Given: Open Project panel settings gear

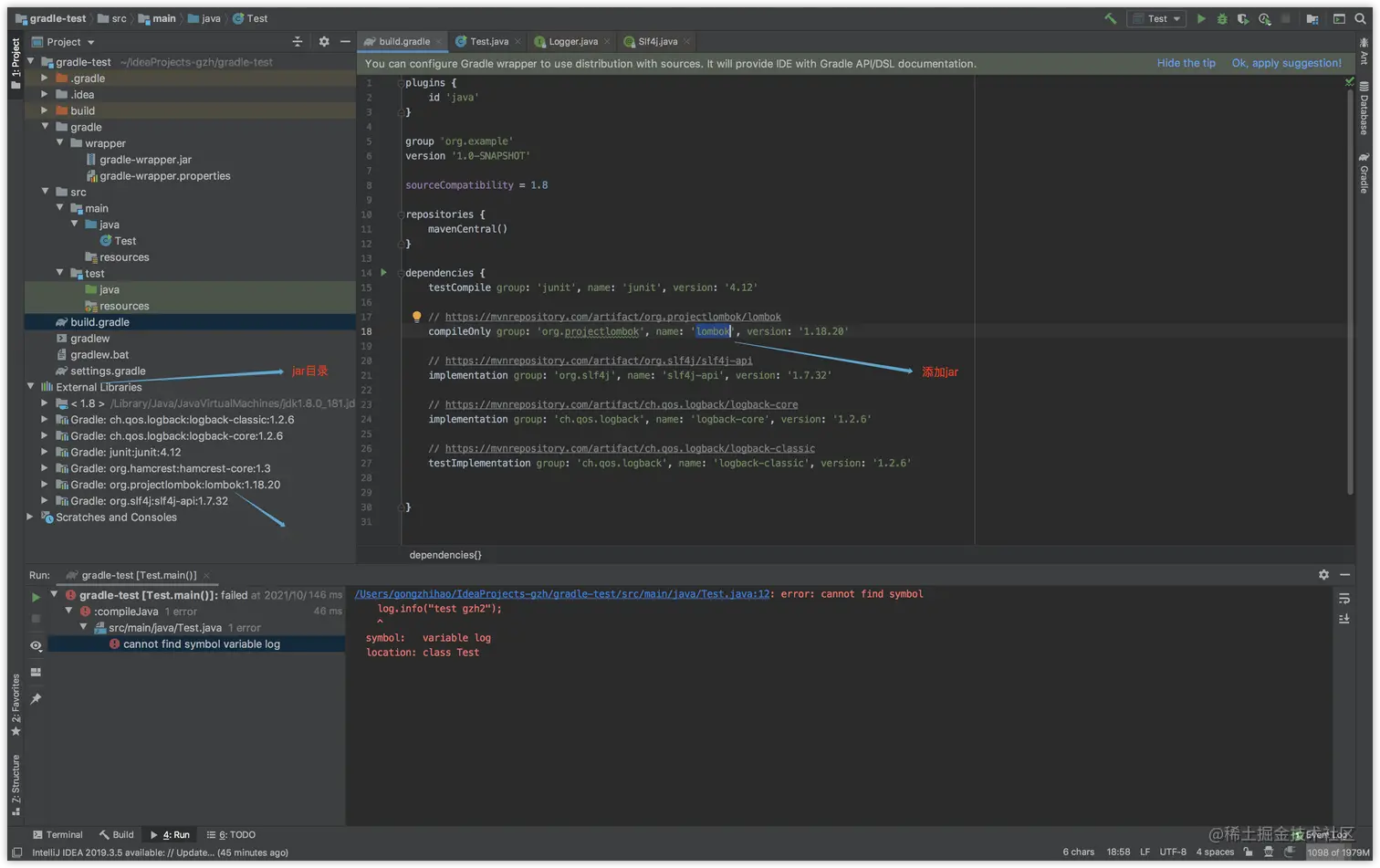Looking at the screenshot, I should (323, 42).
